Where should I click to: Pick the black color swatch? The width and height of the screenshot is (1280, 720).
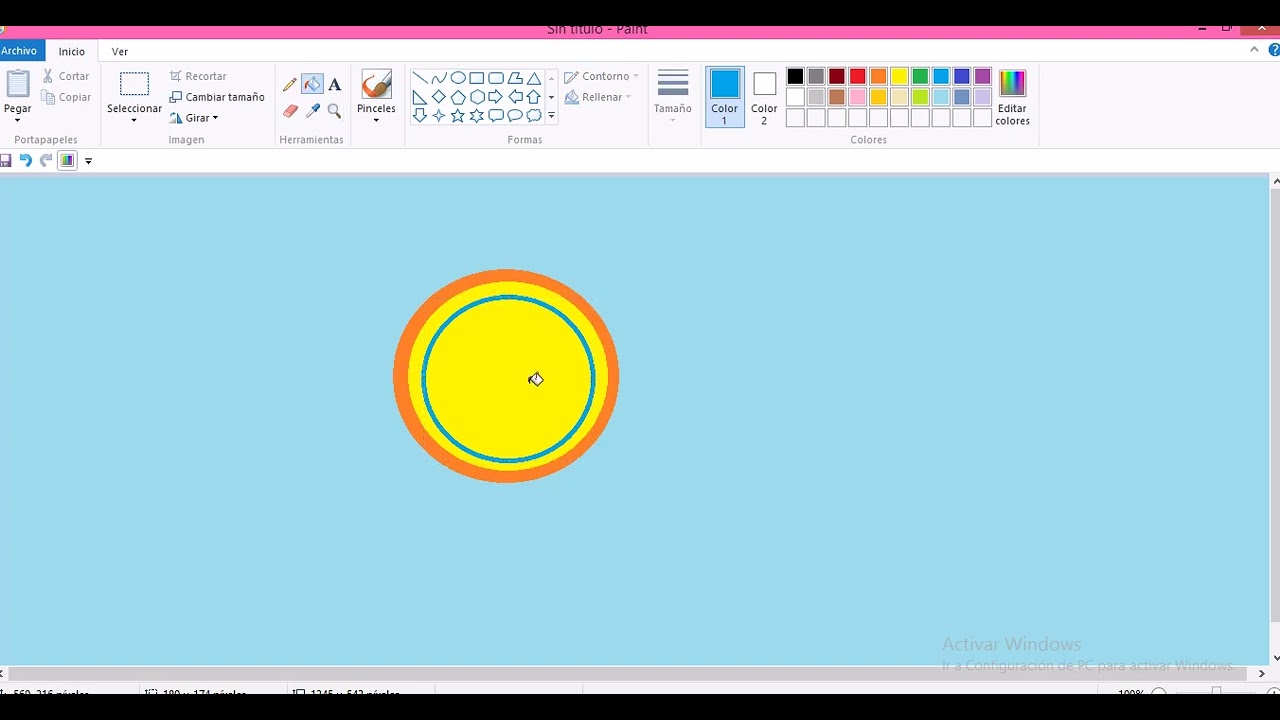click(x=795, y=76)
